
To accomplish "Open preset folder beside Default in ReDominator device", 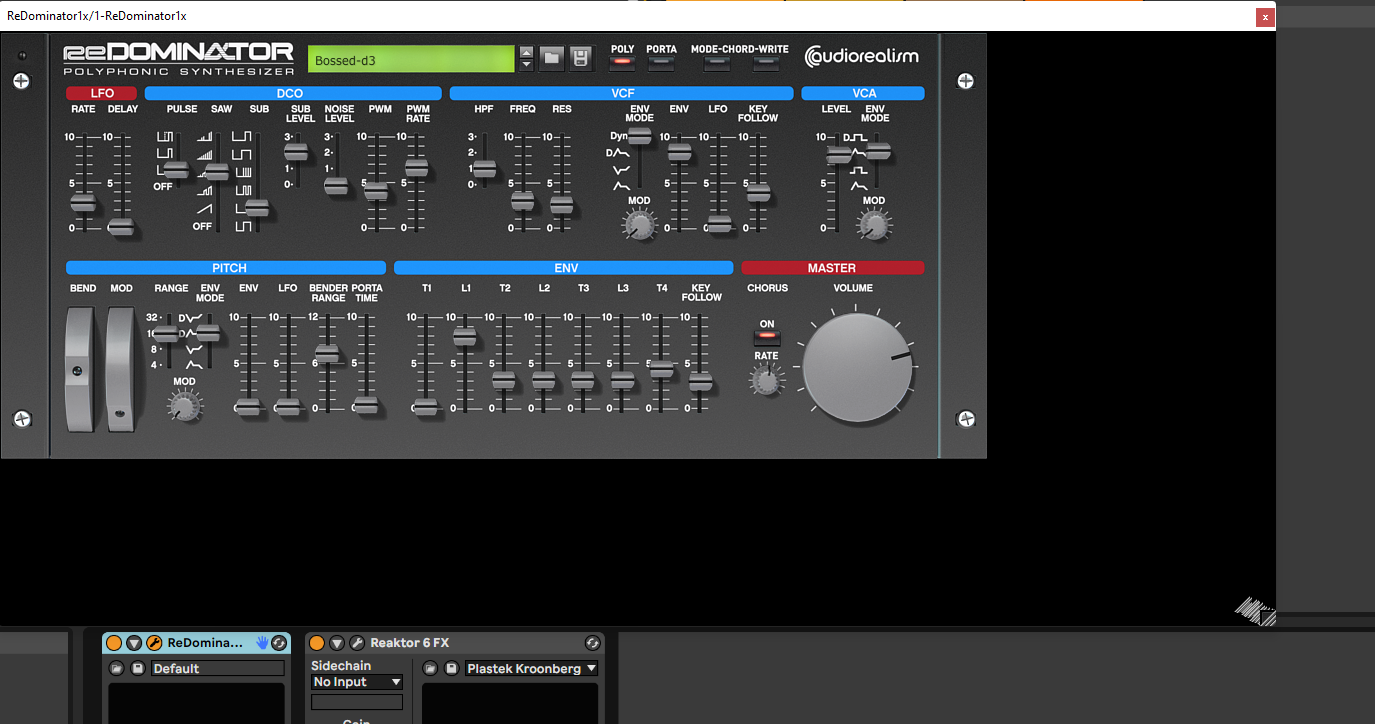I will tap(117, 668).
